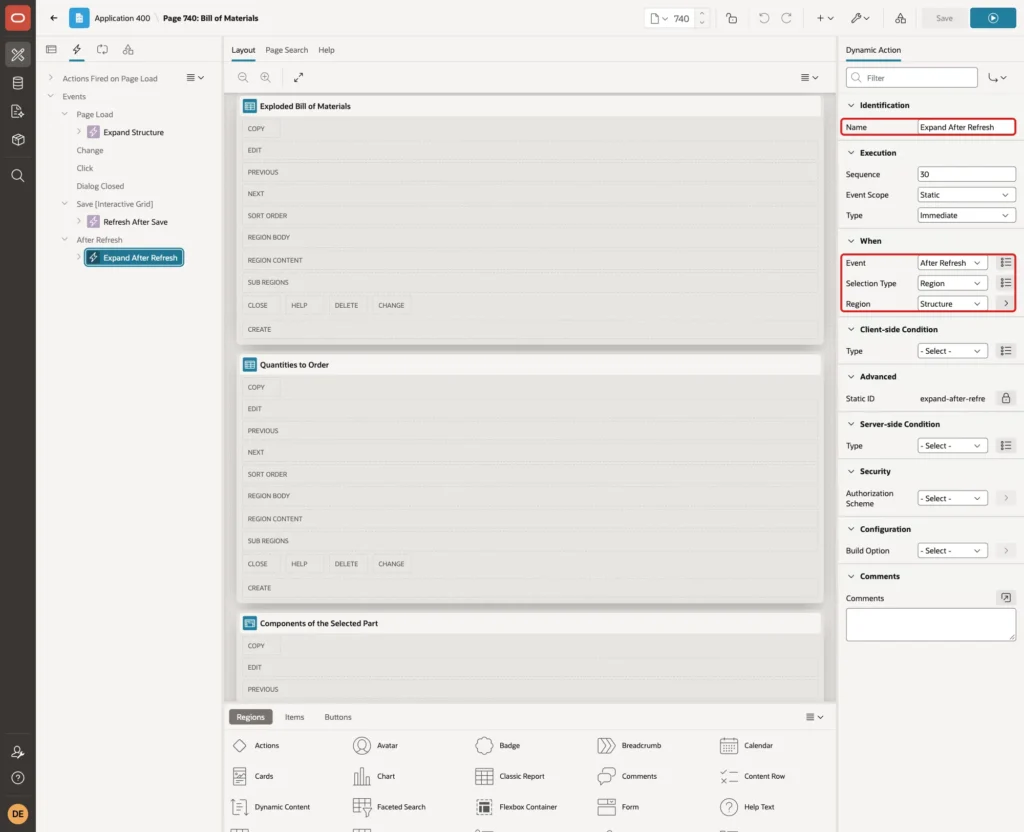Open search in the left sidebar
Screen dimensions: 1024x832
tap(18, 176)
